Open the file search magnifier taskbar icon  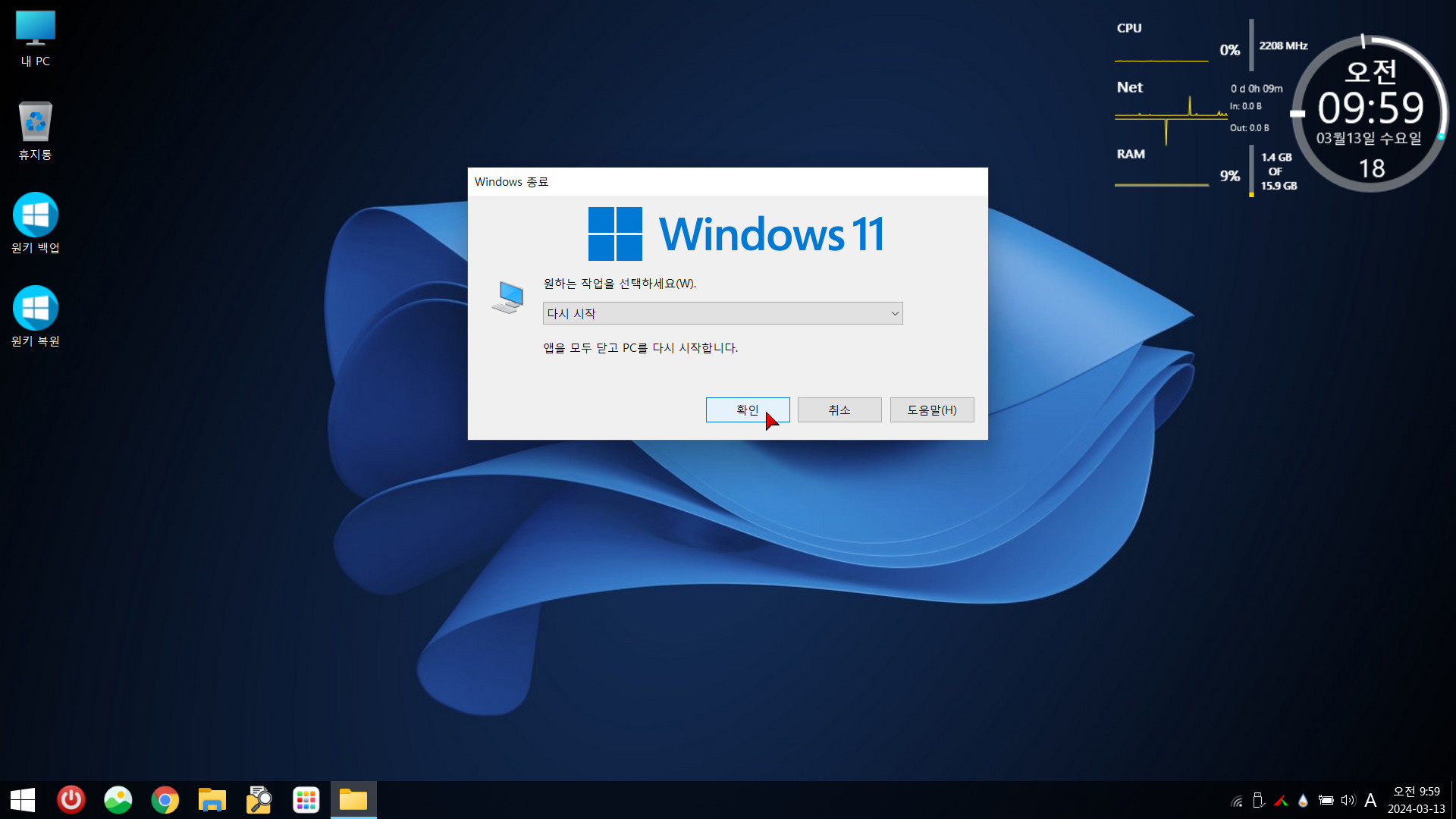click(259, 800)
